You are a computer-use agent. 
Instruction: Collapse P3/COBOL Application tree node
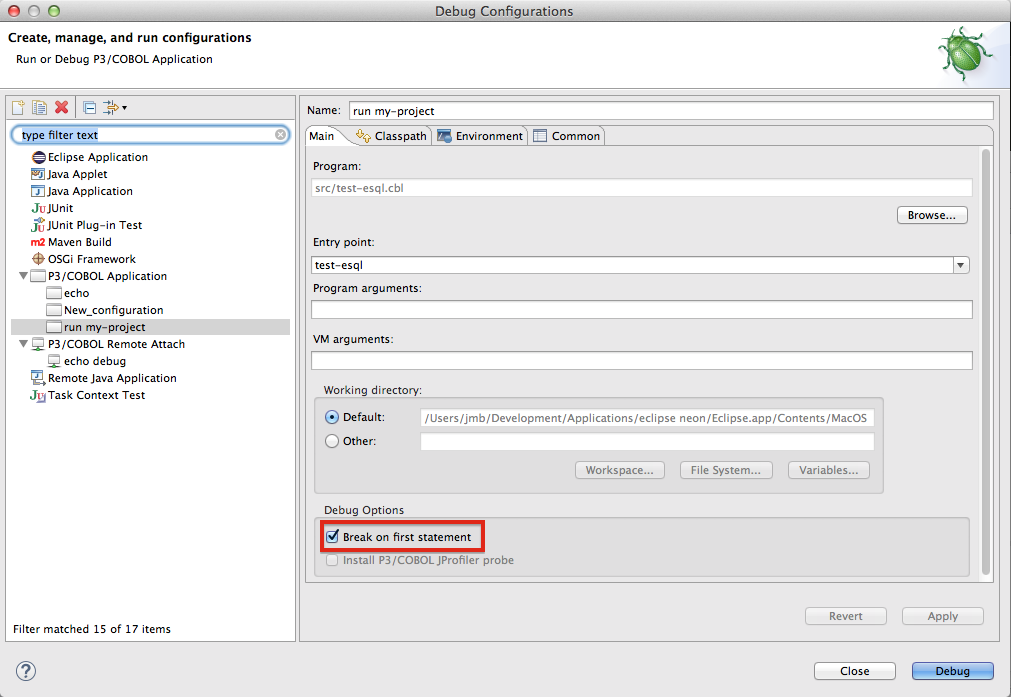pyautogui.click(x=23, y=276)
